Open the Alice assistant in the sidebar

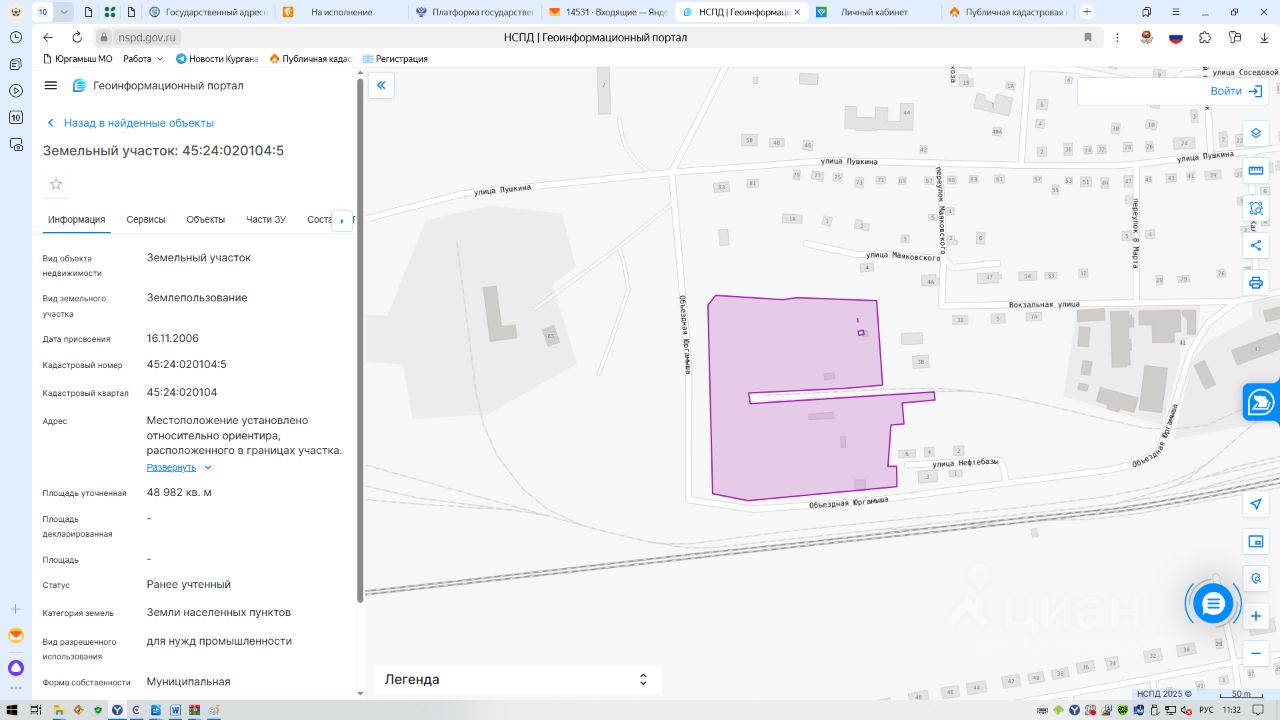pos(16,667)
